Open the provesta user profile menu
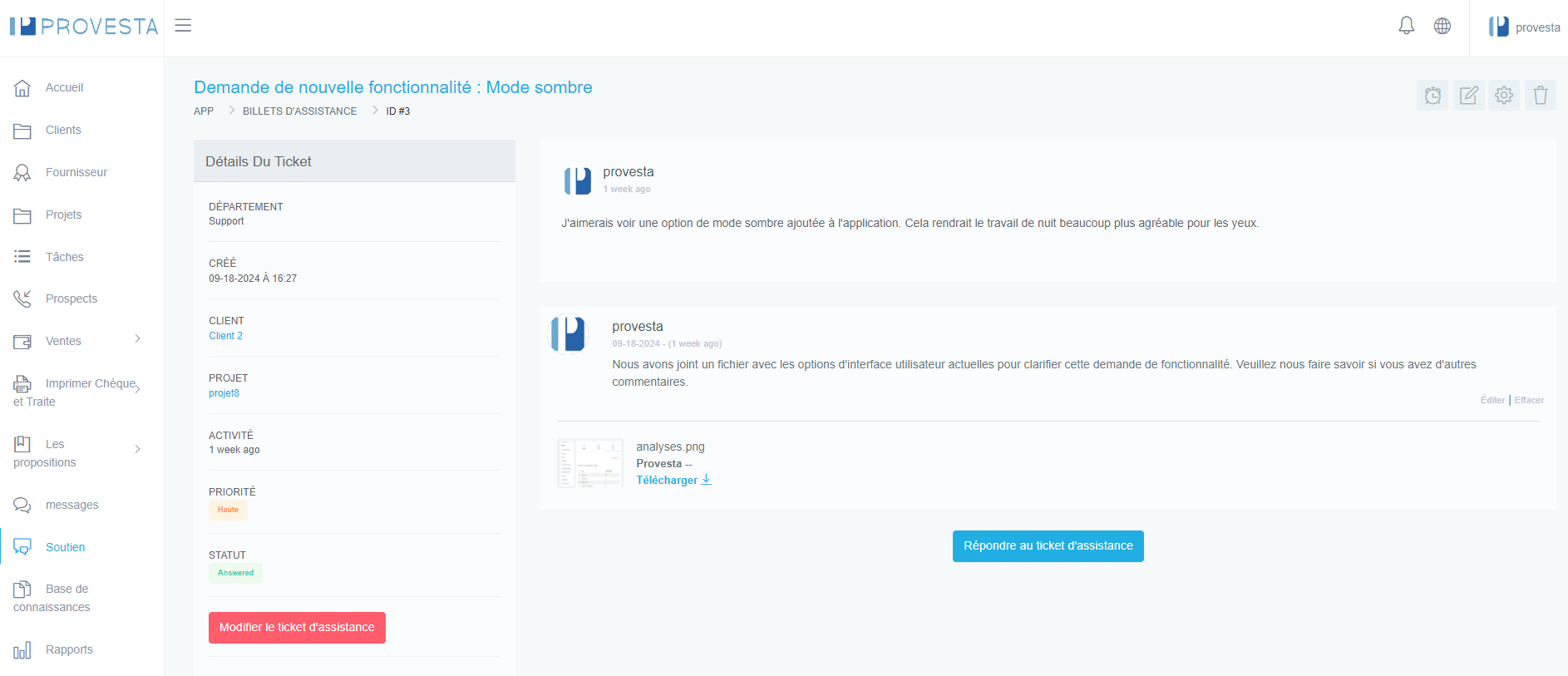This screenshot has width=1568, height=676. [1524, 27]
